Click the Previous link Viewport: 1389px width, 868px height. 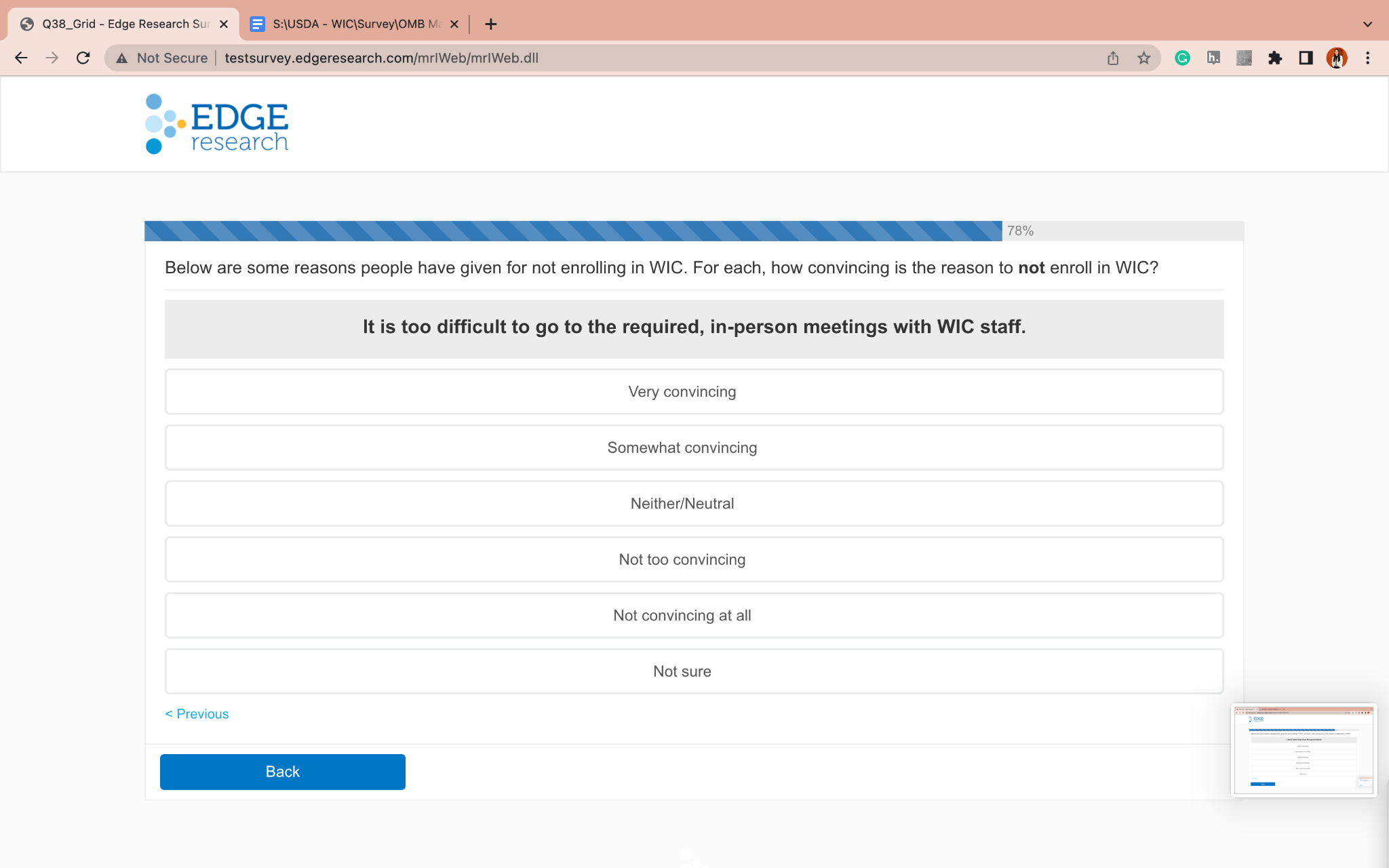197,714
